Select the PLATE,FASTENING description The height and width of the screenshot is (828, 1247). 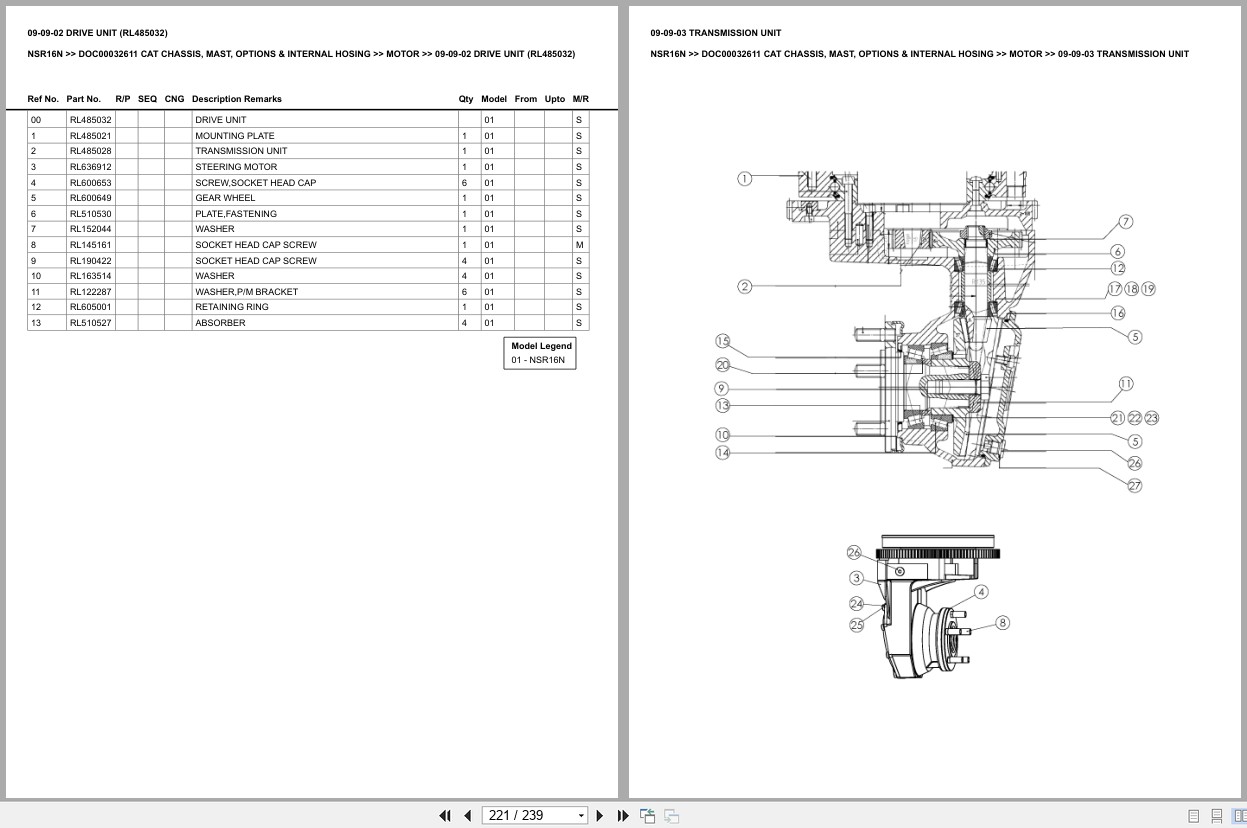click(236, 214)
